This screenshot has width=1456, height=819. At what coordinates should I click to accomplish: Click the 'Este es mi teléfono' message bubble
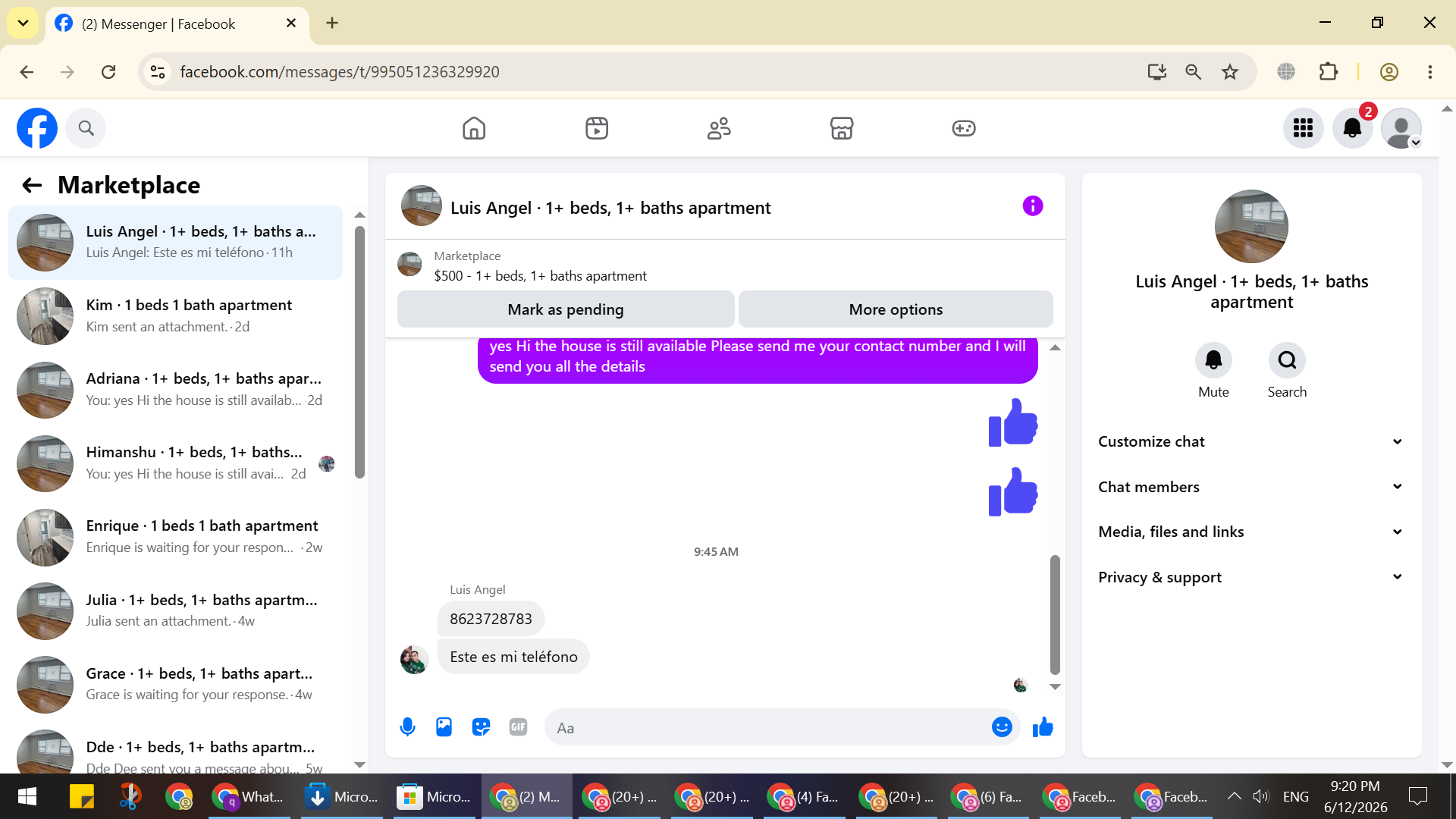[x=513, y=657]
